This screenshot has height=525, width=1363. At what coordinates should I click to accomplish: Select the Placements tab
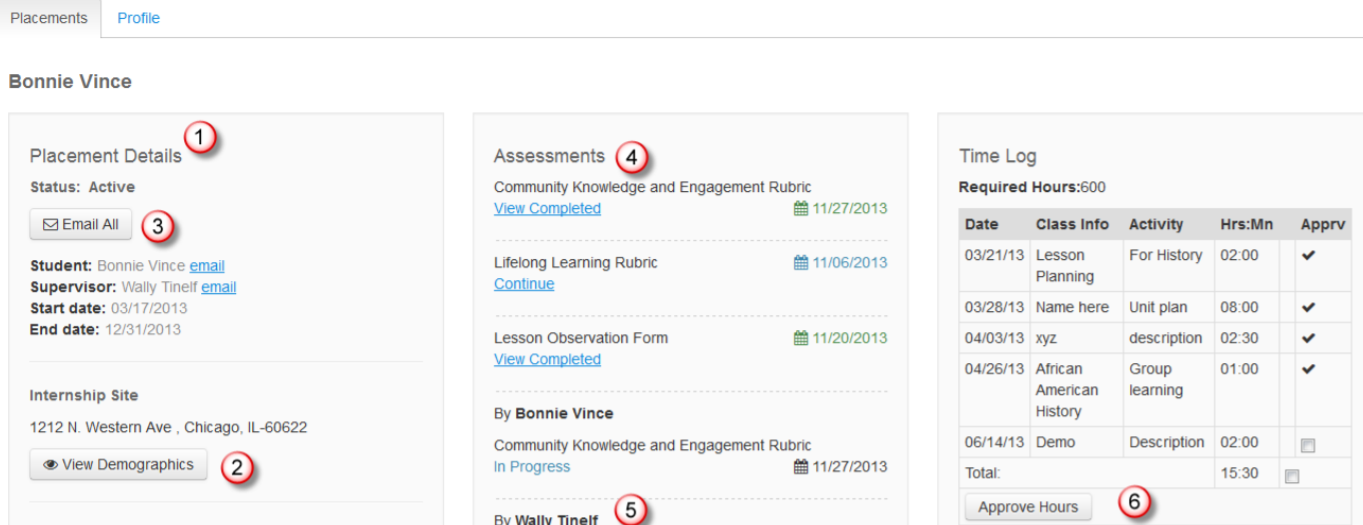click(50, 18)
